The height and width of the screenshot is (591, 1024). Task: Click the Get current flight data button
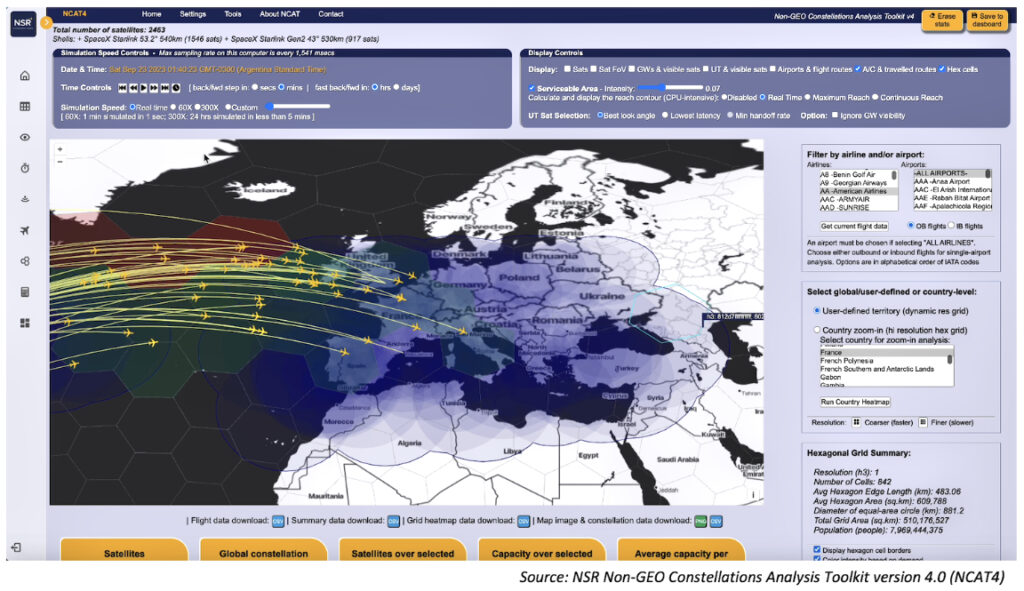point(854,226)
